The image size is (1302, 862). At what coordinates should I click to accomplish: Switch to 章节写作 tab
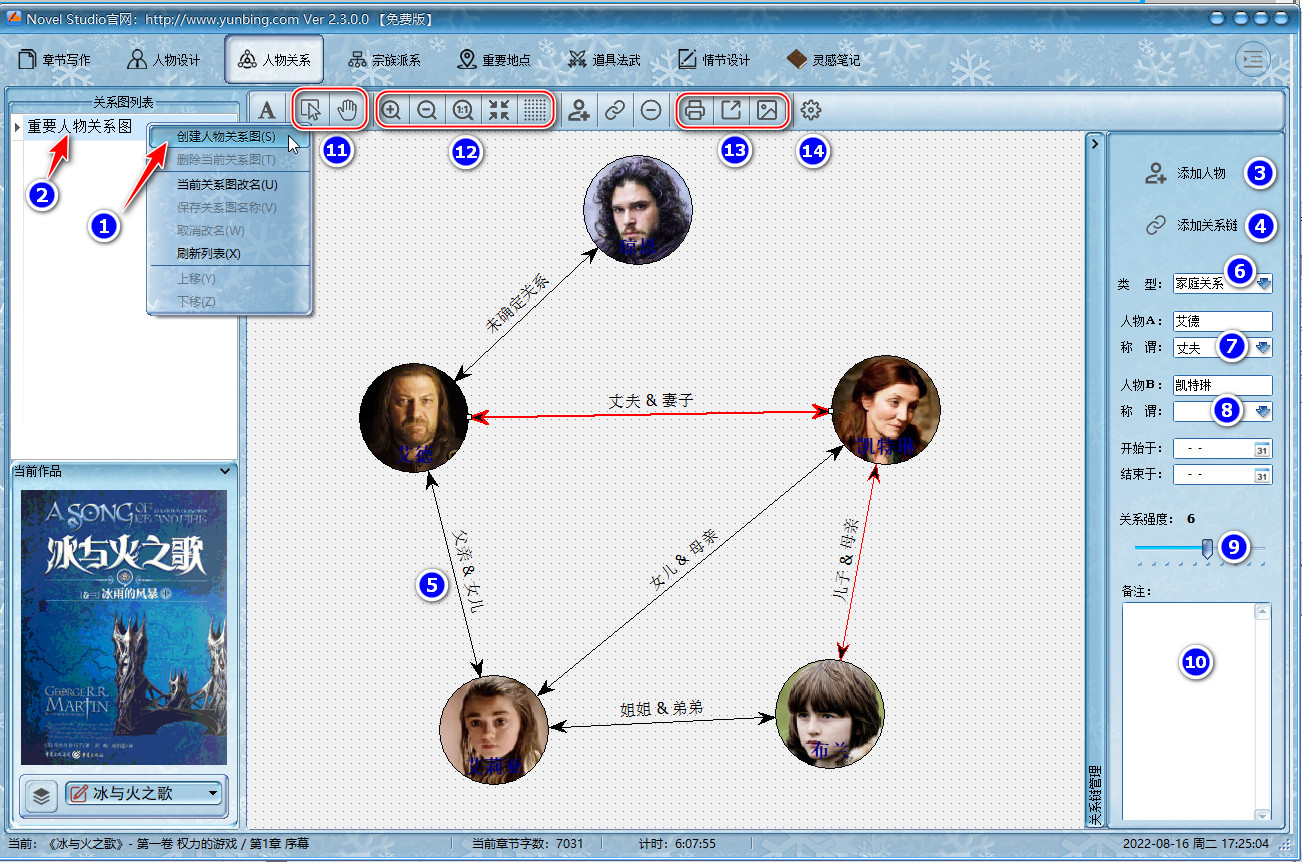[x=56, y=60]
